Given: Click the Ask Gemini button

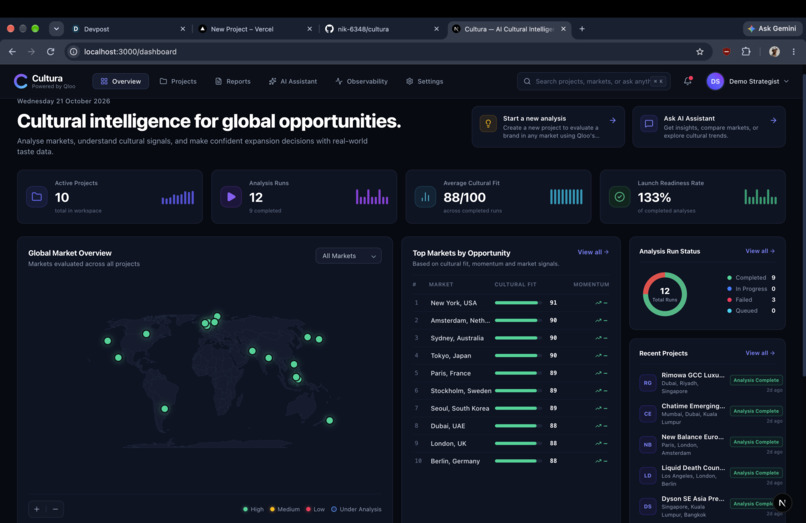Looking at the screenshot, I should (772, 29).
